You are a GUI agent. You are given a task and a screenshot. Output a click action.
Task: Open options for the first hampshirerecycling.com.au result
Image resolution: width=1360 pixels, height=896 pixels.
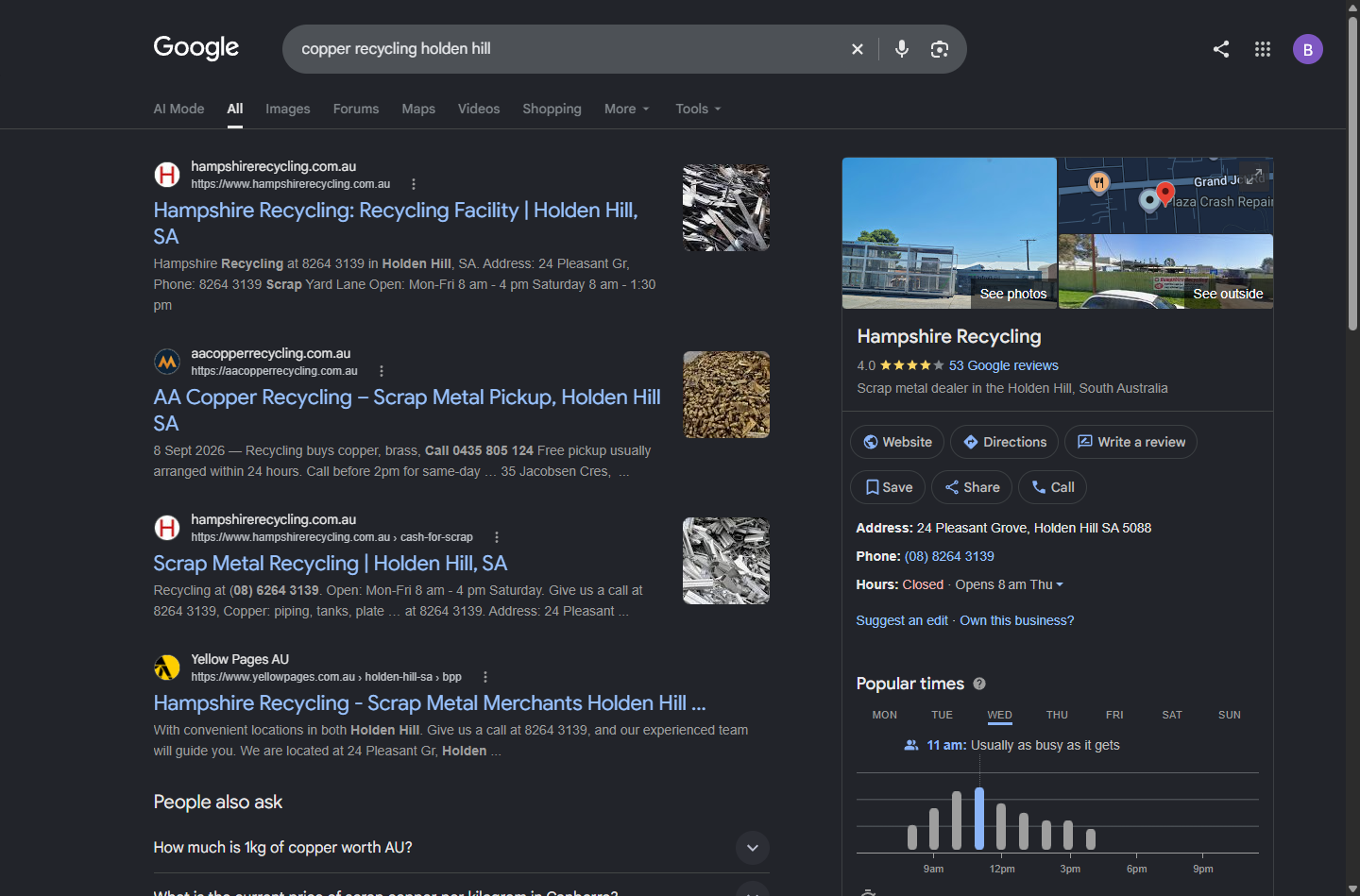tap(414, 184)
